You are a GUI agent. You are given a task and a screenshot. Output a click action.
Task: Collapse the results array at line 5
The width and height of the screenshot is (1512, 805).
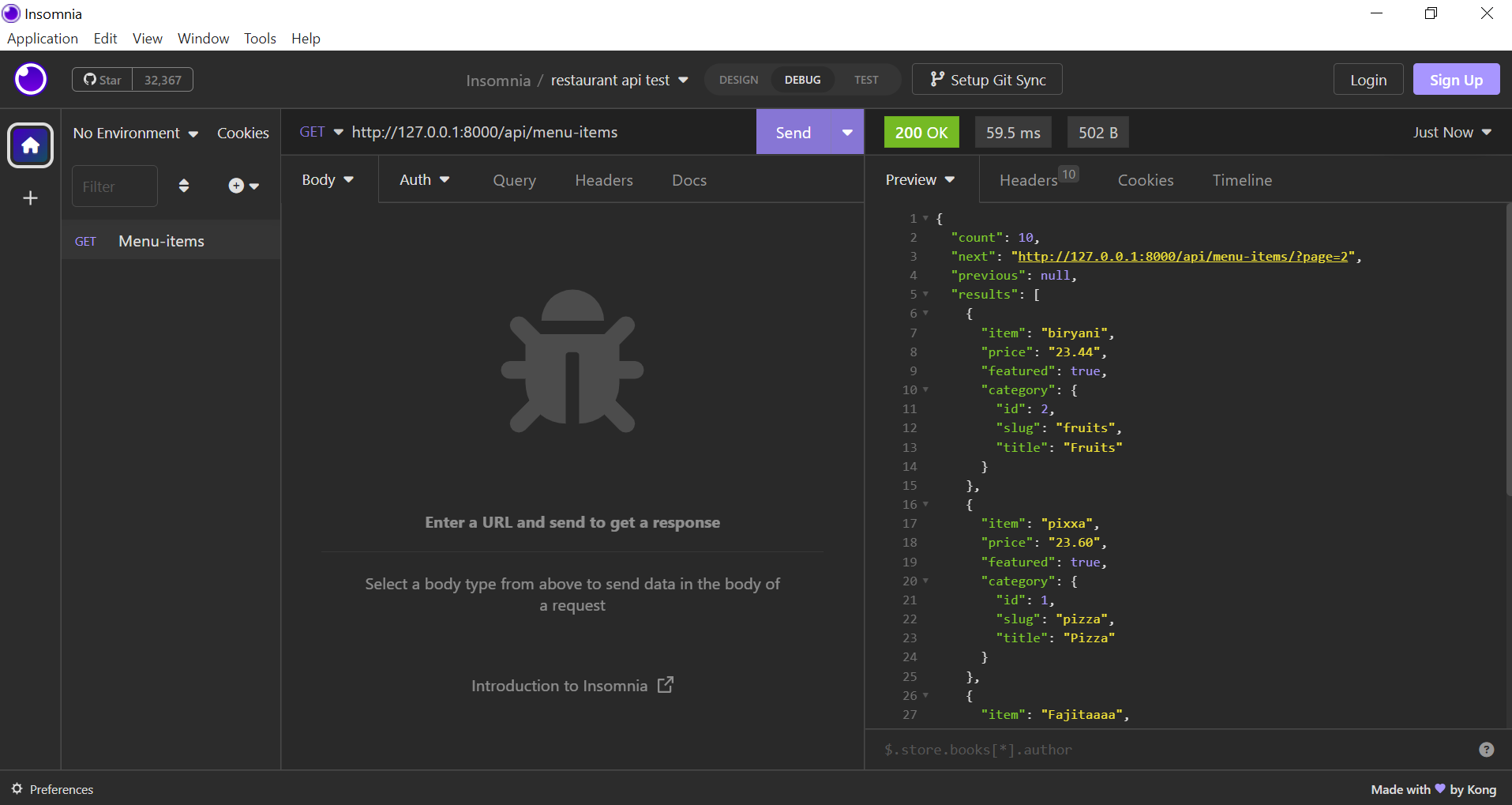[x=926, y=294]
